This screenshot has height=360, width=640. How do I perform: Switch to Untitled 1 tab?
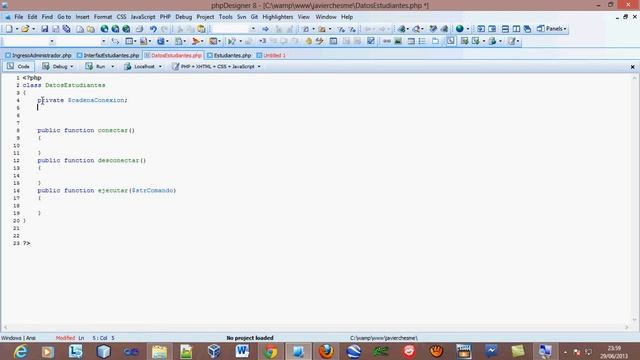point(271,56)
